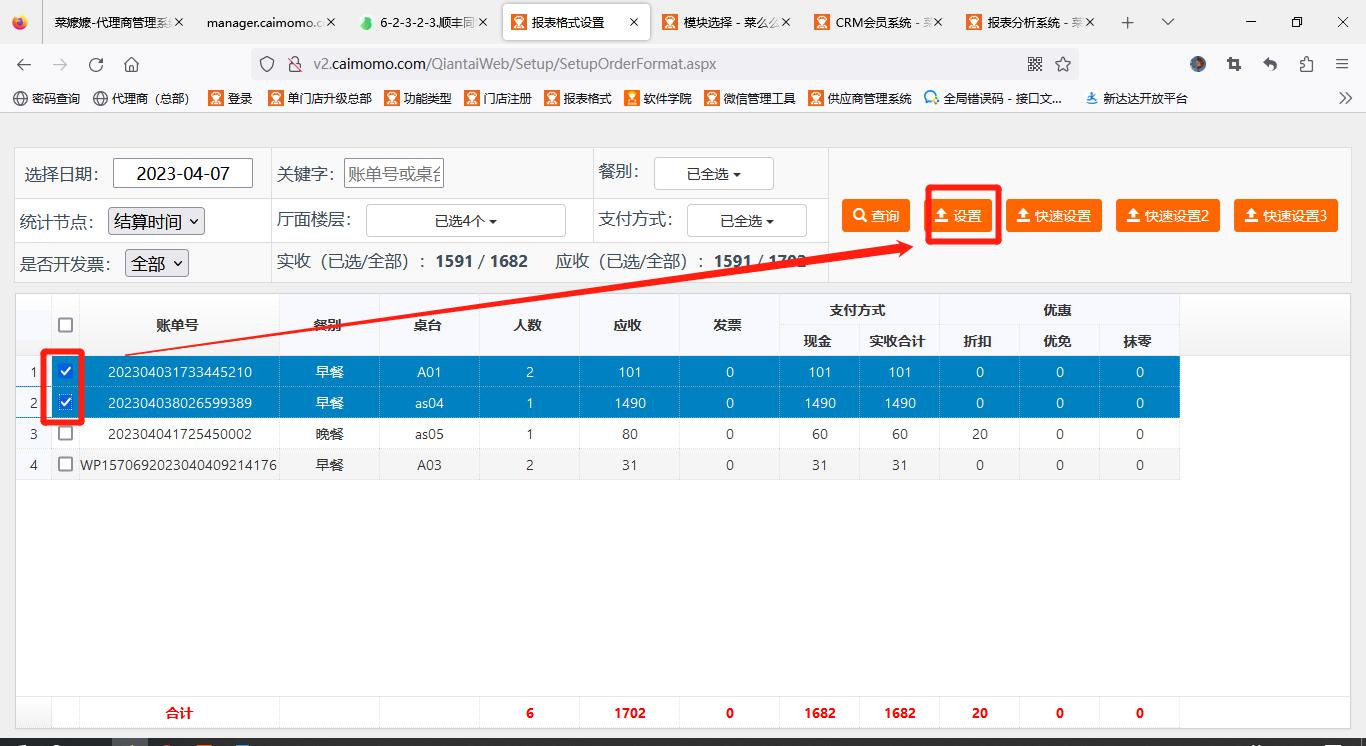The width and height of the screenshot is (1366, 746).
Task: Click the 实收合计 column header
Action: (899, 341)
